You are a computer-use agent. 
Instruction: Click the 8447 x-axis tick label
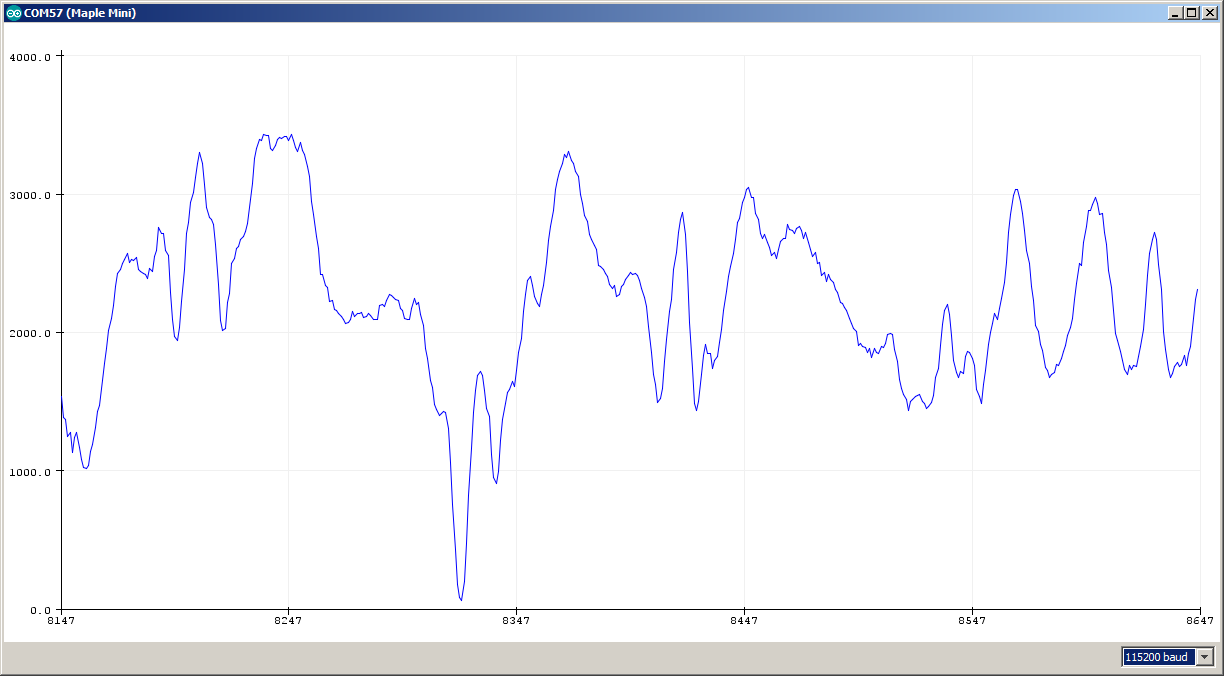(744, 621)
